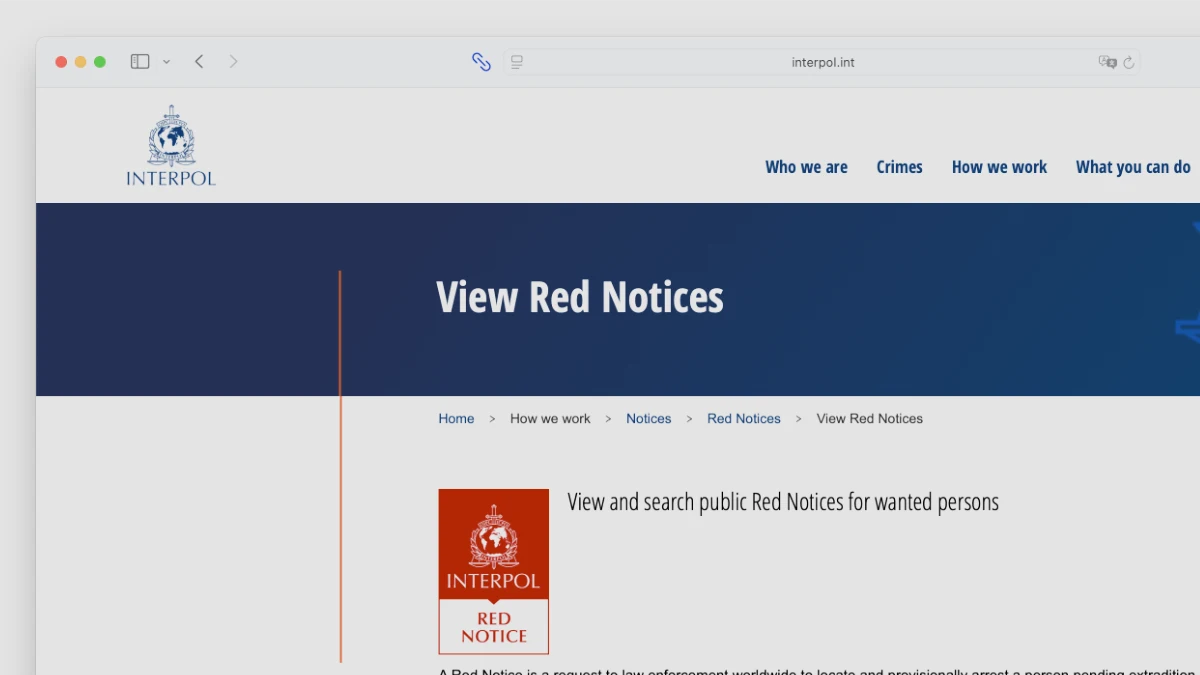1200x675 pixels.
Task: Open the "Notices" breadcrumb link
Action: click(x=648, y=419)
